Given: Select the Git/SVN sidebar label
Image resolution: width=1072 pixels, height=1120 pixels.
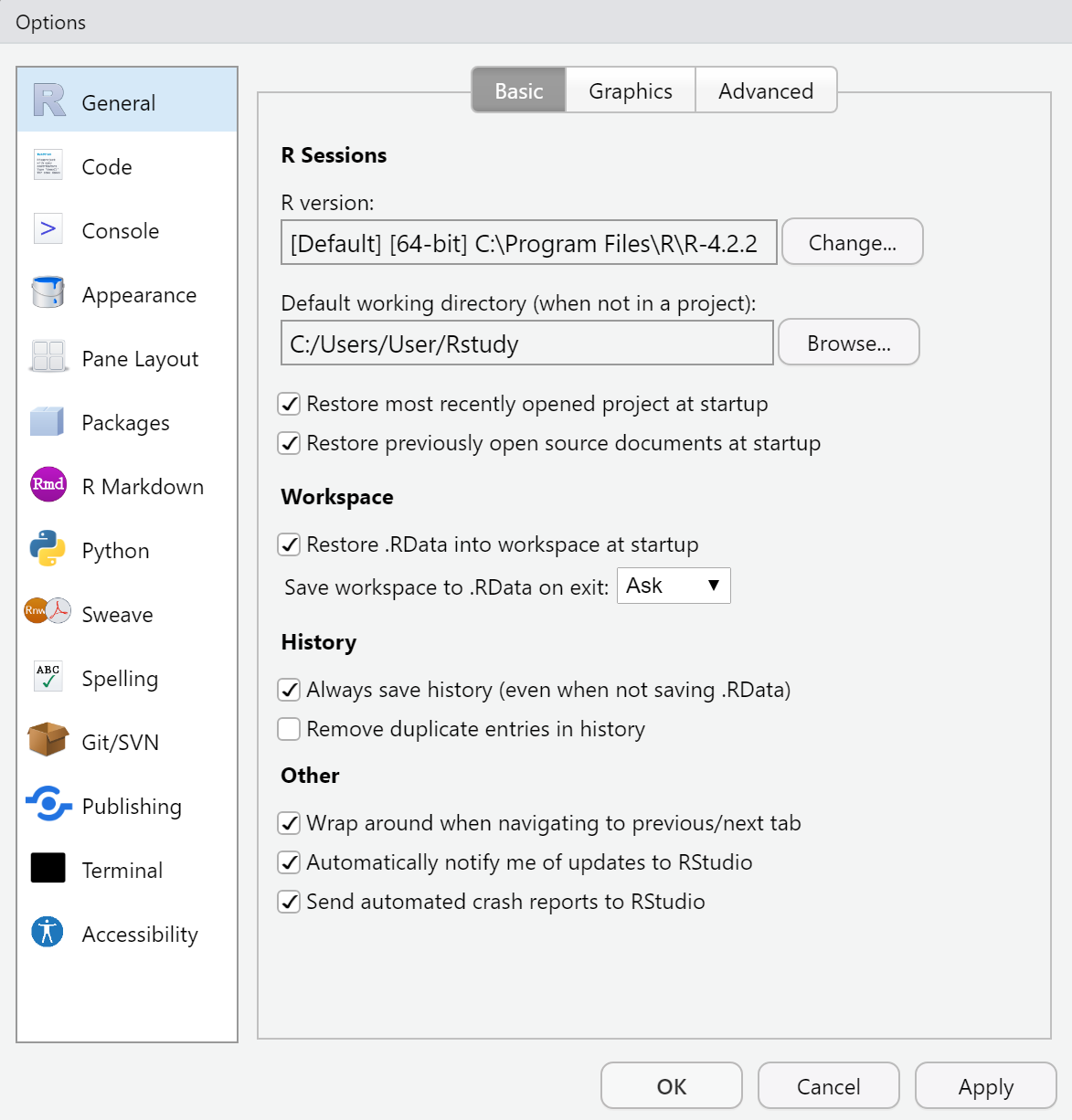Looking at the screenshot, I should point(121,743).
